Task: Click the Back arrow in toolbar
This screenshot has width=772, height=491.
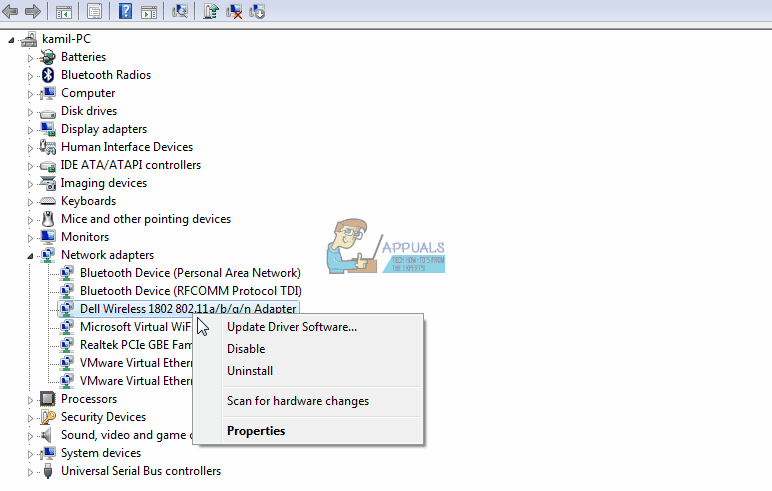Action: pyautogui.click(x=10, y=11)
